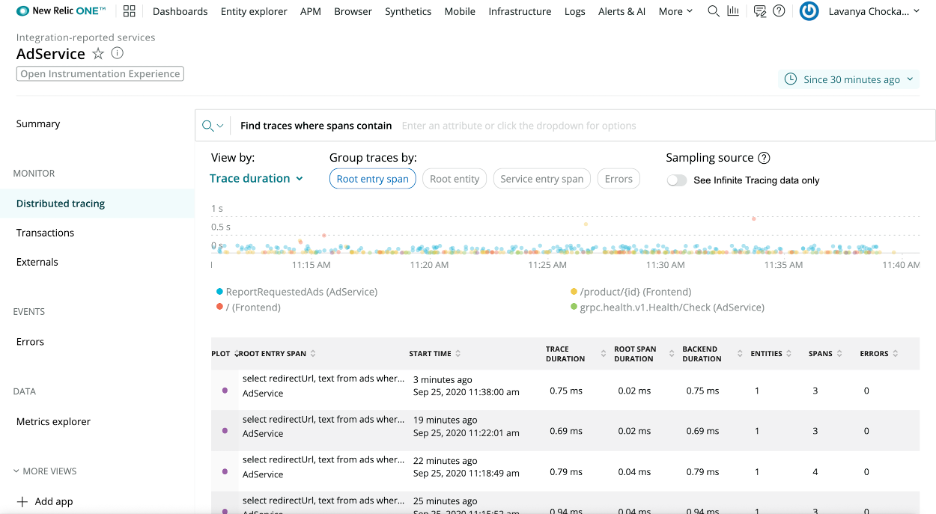936x514 pixels.
Task: Group traces by Root entity
Action: [454, 178]
